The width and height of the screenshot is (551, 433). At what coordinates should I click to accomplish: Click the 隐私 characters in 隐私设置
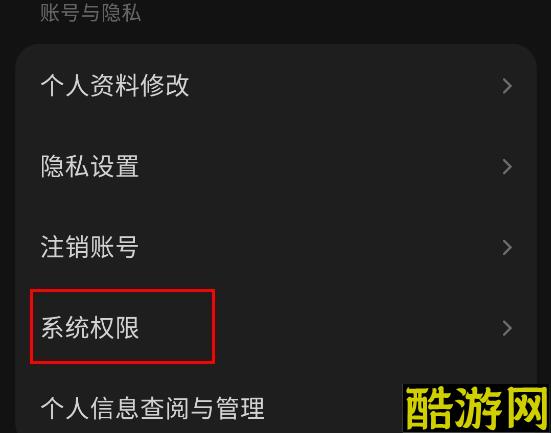pos(65,167)
